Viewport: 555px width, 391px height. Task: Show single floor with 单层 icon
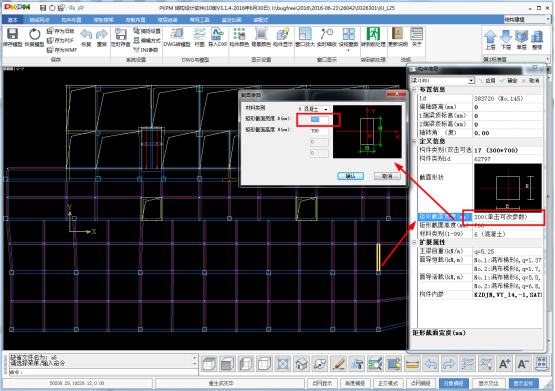[x=521, y=40]
